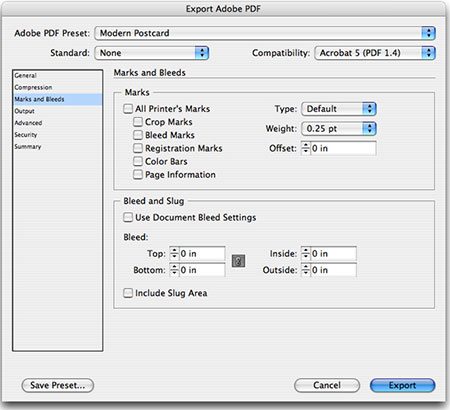
Task: Click the Offset stepper arrows
Action: click(306, 148)
